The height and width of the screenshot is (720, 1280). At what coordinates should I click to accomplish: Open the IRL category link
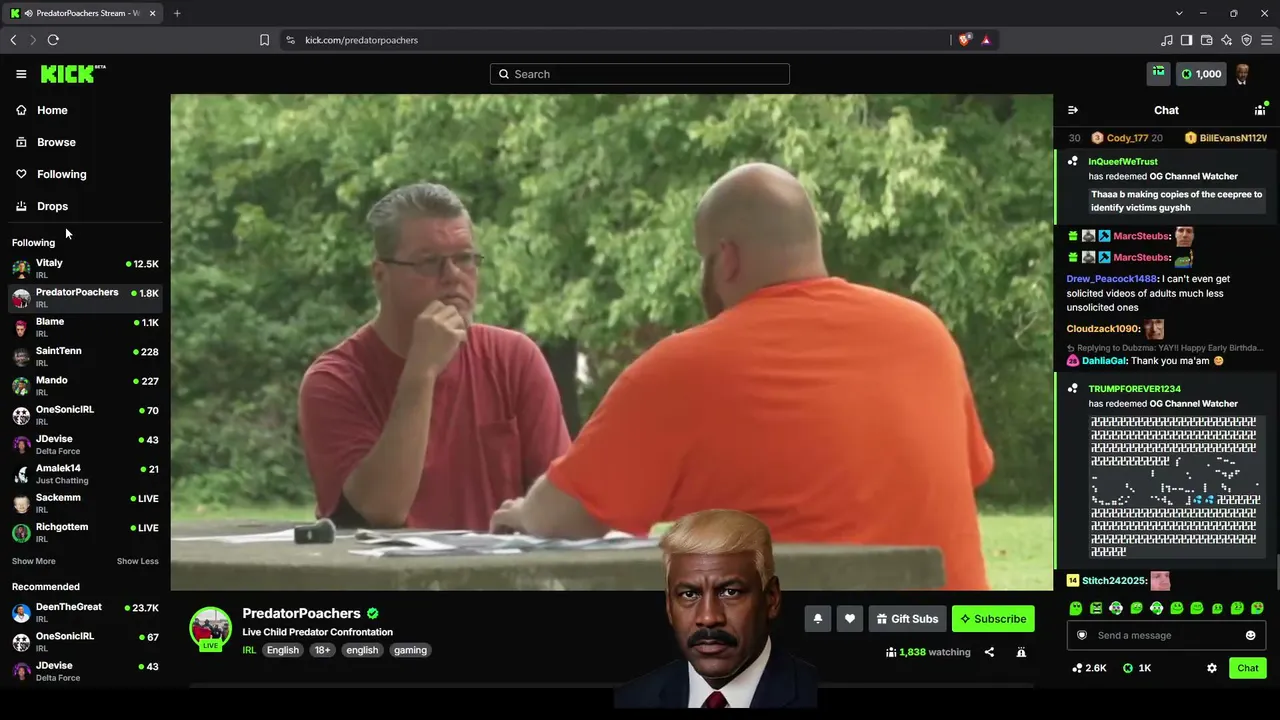249,650
